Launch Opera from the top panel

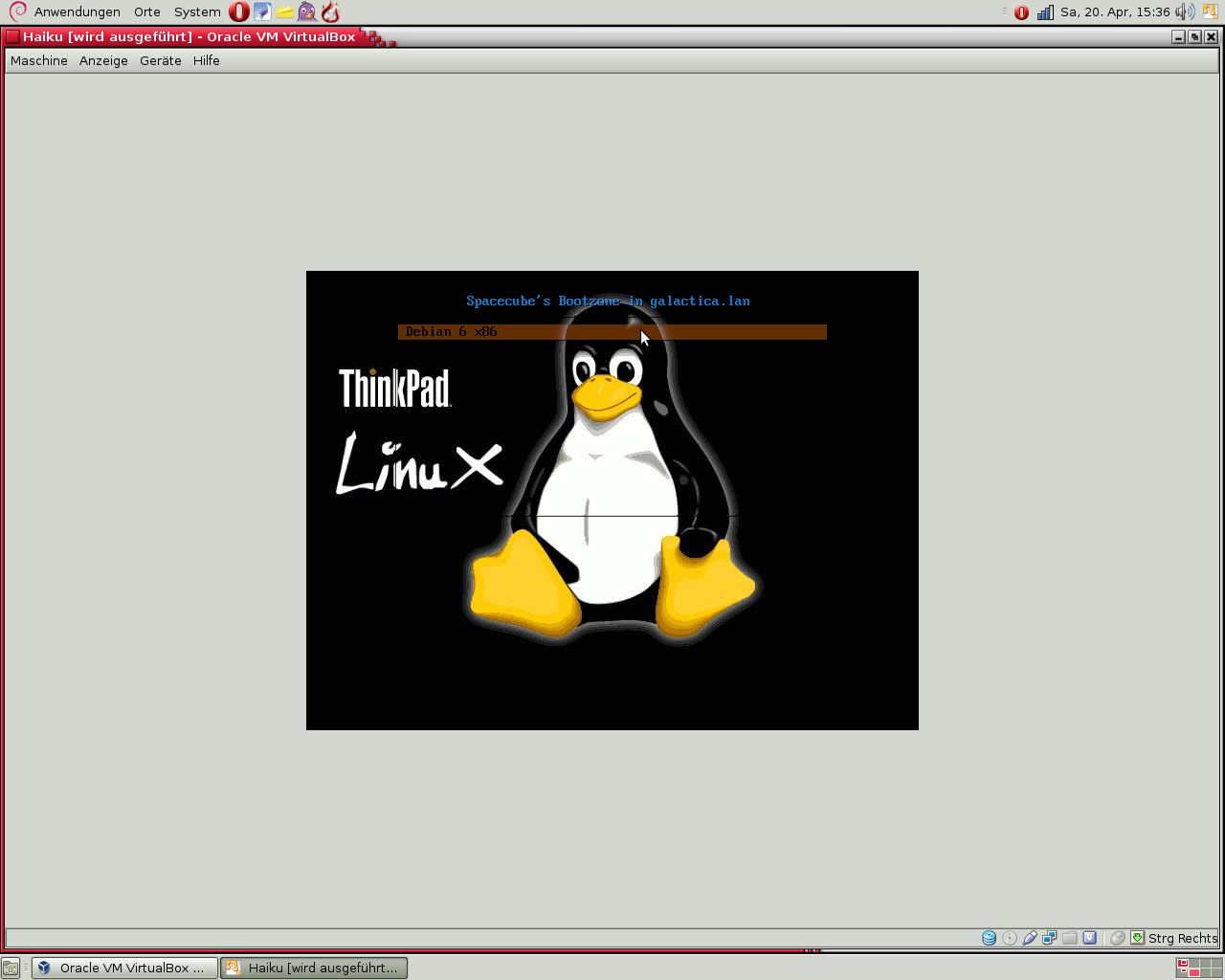coord(239,12)
